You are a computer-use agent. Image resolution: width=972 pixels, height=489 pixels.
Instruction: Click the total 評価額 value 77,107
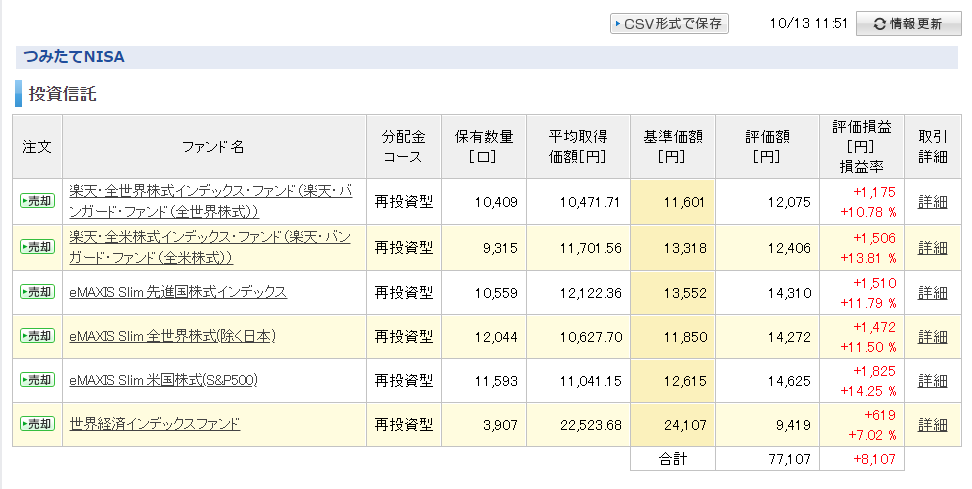(789, 459)
